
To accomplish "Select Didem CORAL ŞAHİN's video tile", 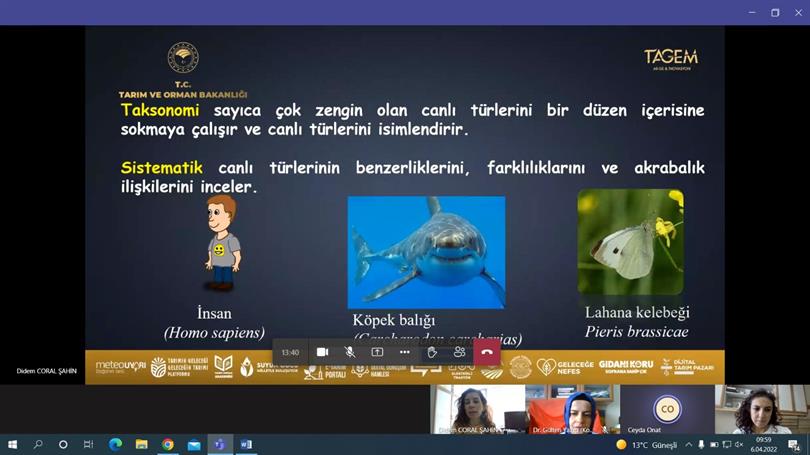I will point(477,410).
